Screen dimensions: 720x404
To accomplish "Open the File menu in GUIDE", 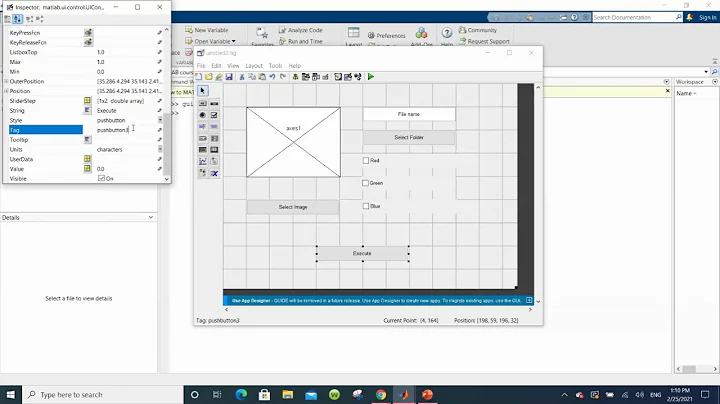I will [201, 66].
